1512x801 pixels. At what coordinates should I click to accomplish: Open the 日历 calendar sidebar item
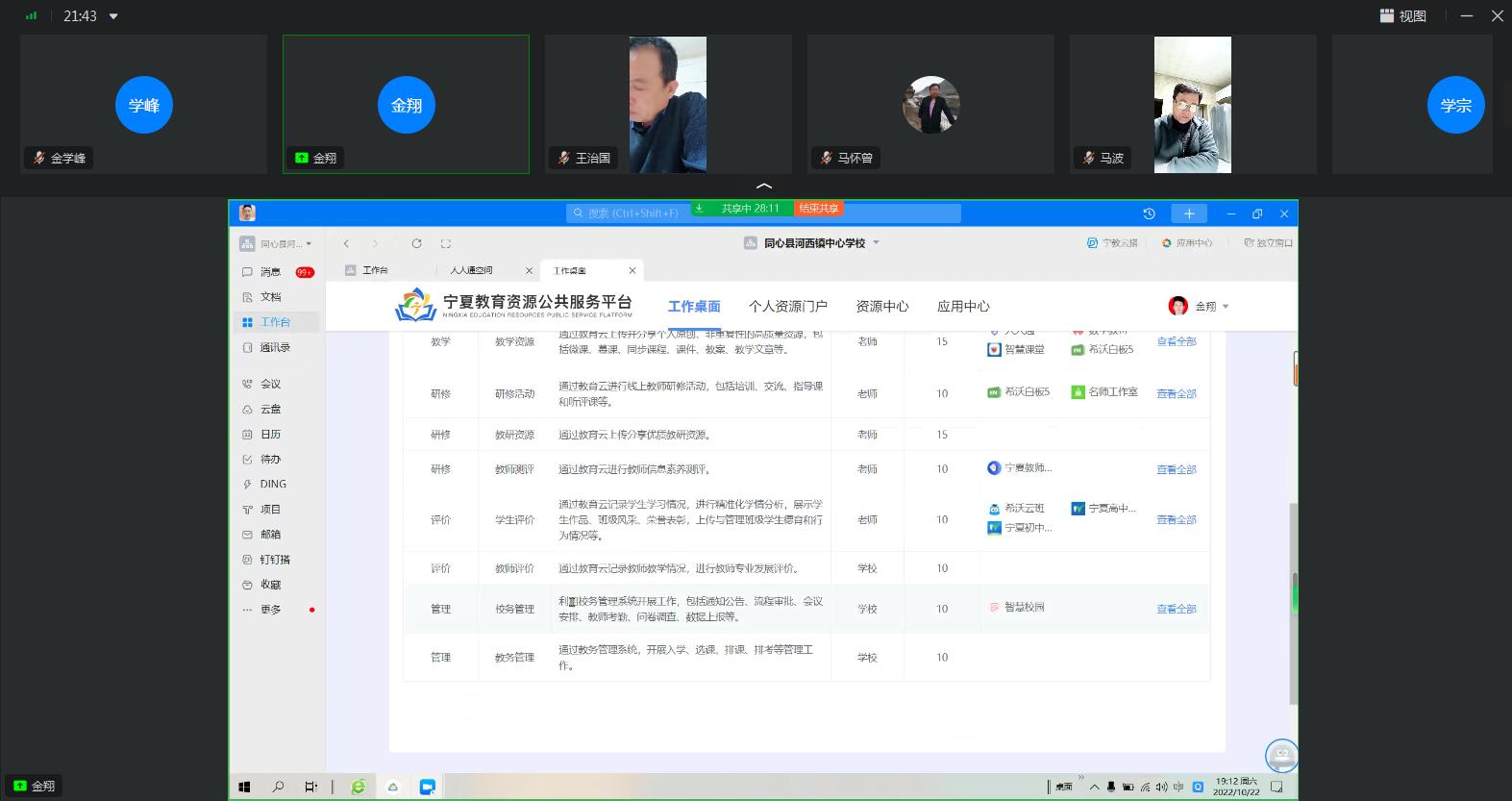point(270,434)
